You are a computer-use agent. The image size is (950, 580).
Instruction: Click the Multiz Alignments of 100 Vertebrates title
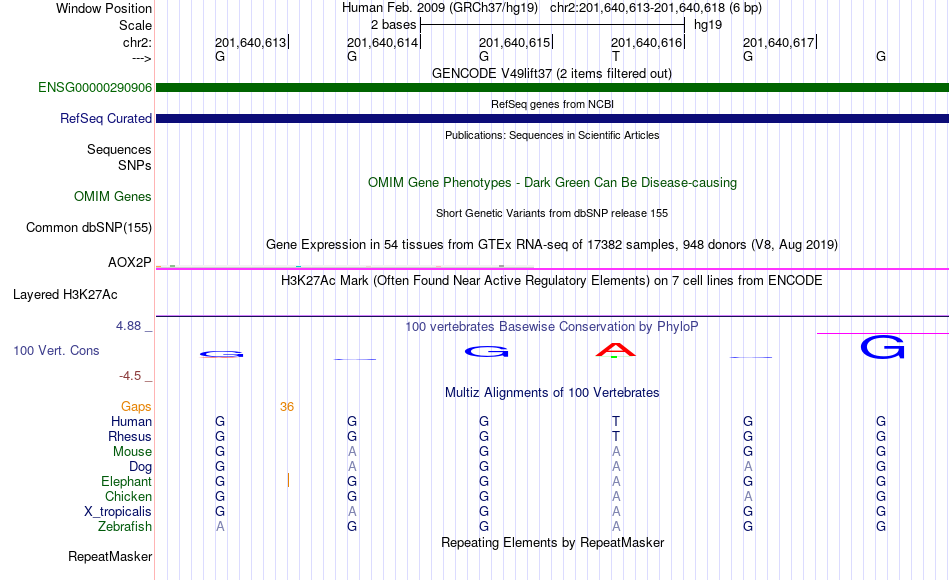[552, 392]
